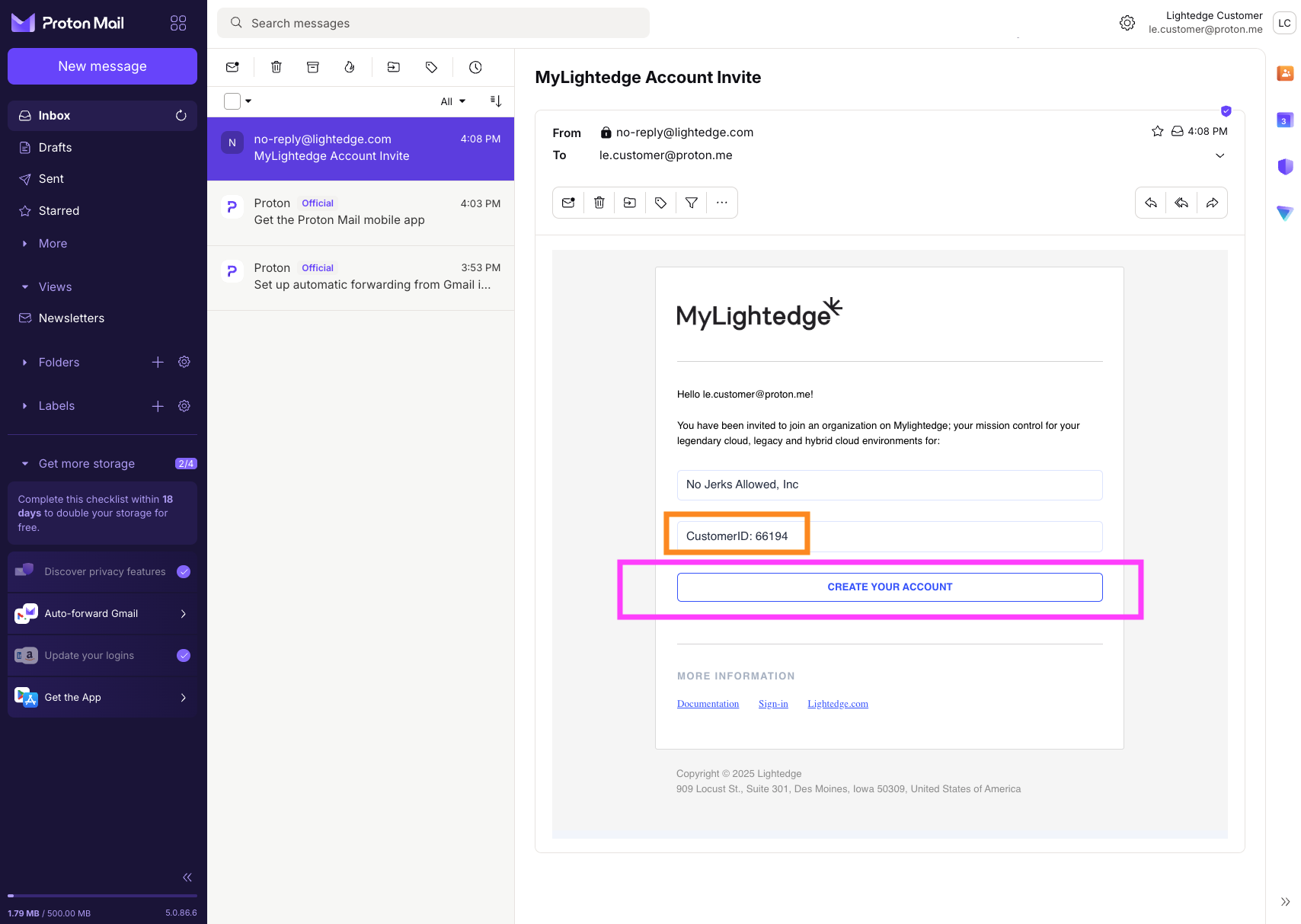Add a new label with plus icon

click(158, 406)
